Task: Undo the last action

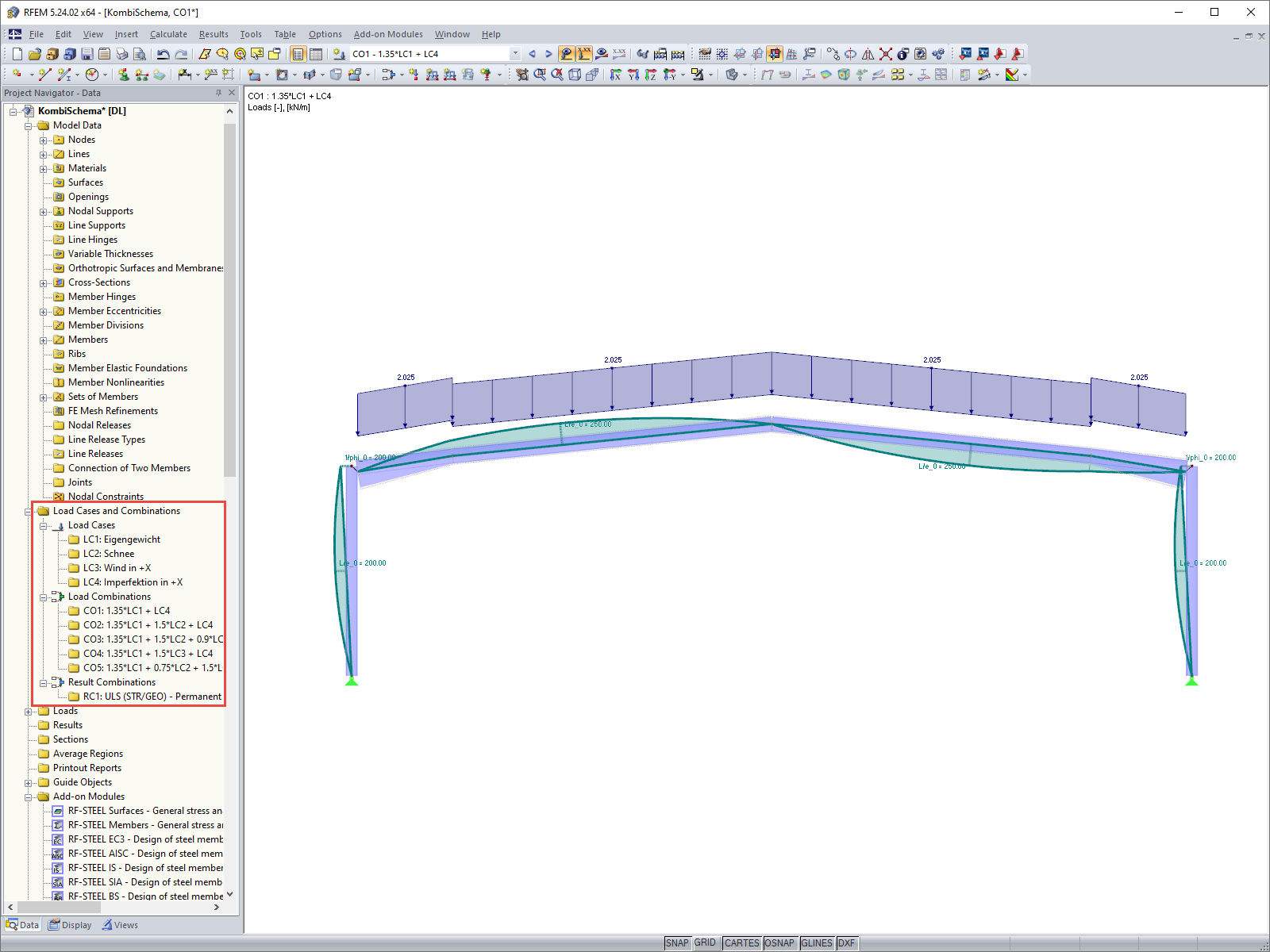Action: click(x=164, y=54)
